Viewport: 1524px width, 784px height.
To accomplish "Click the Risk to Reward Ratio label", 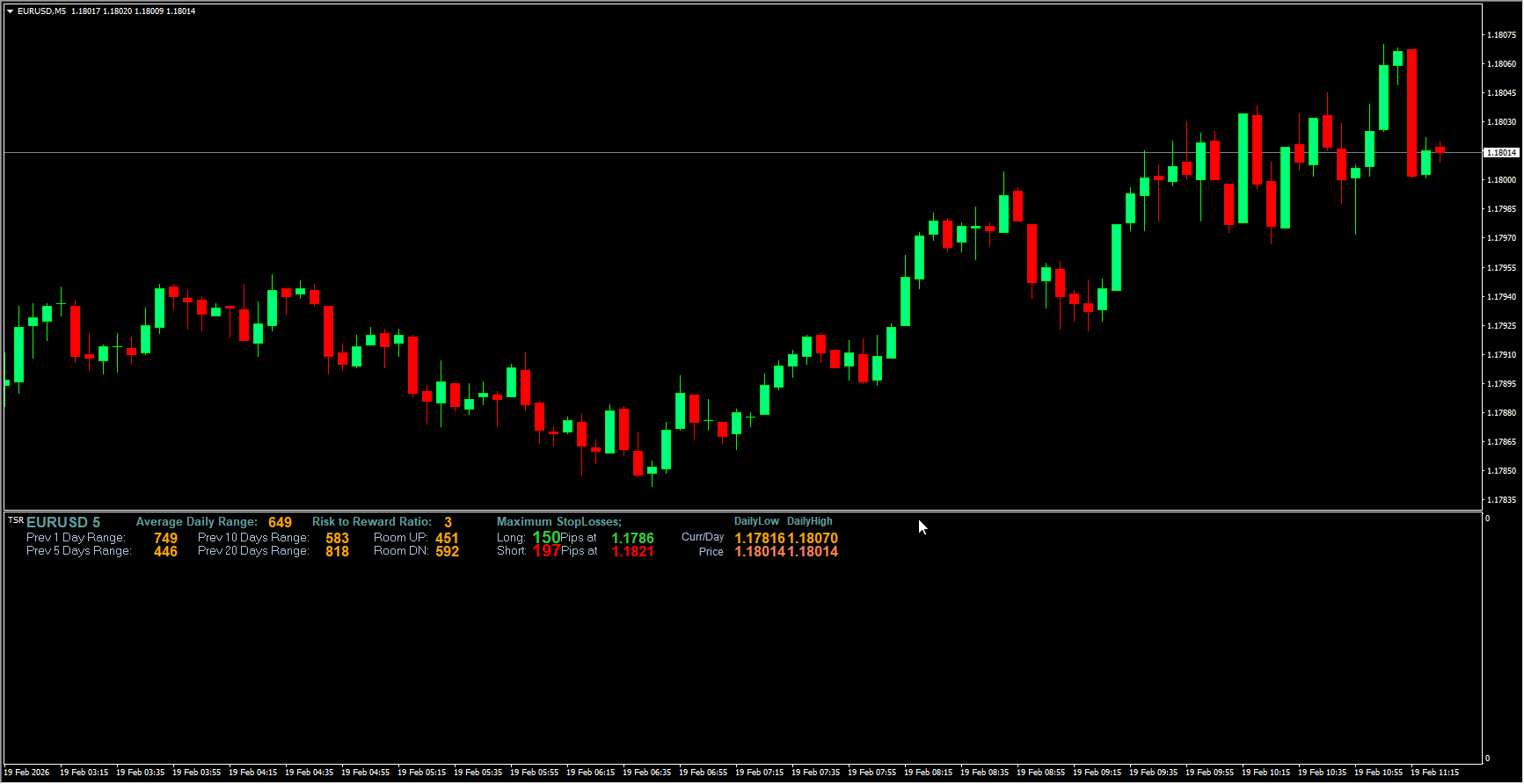I will (x=371, y=522).
